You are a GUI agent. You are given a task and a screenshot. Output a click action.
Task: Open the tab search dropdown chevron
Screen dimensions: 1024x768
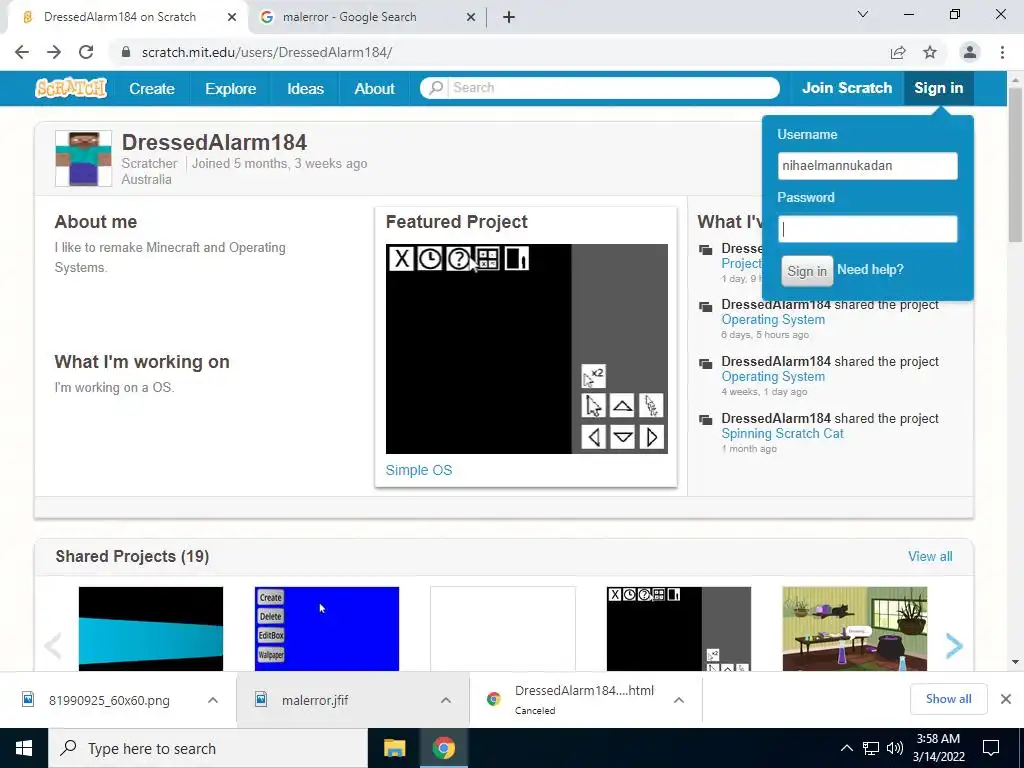coord(863,14)
